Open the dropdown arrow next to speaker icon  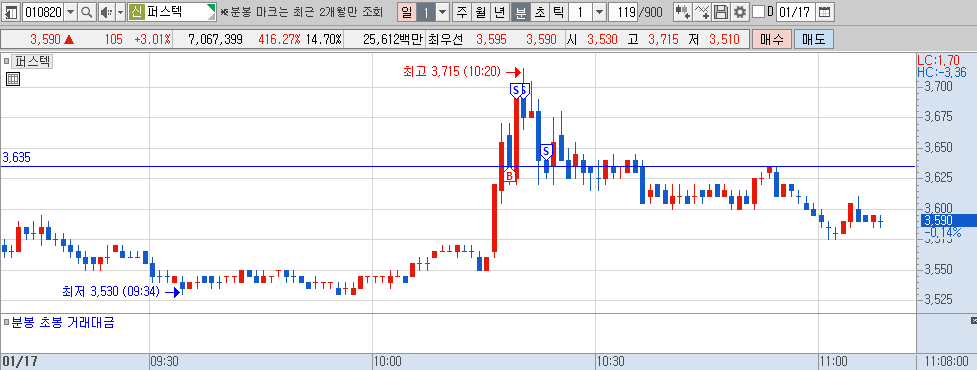[x=120, y=12]
